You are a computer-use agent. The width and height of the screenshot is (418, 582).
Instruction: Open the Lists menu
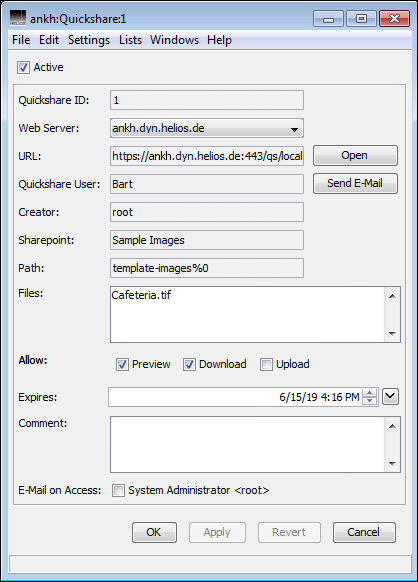point(130,40)
